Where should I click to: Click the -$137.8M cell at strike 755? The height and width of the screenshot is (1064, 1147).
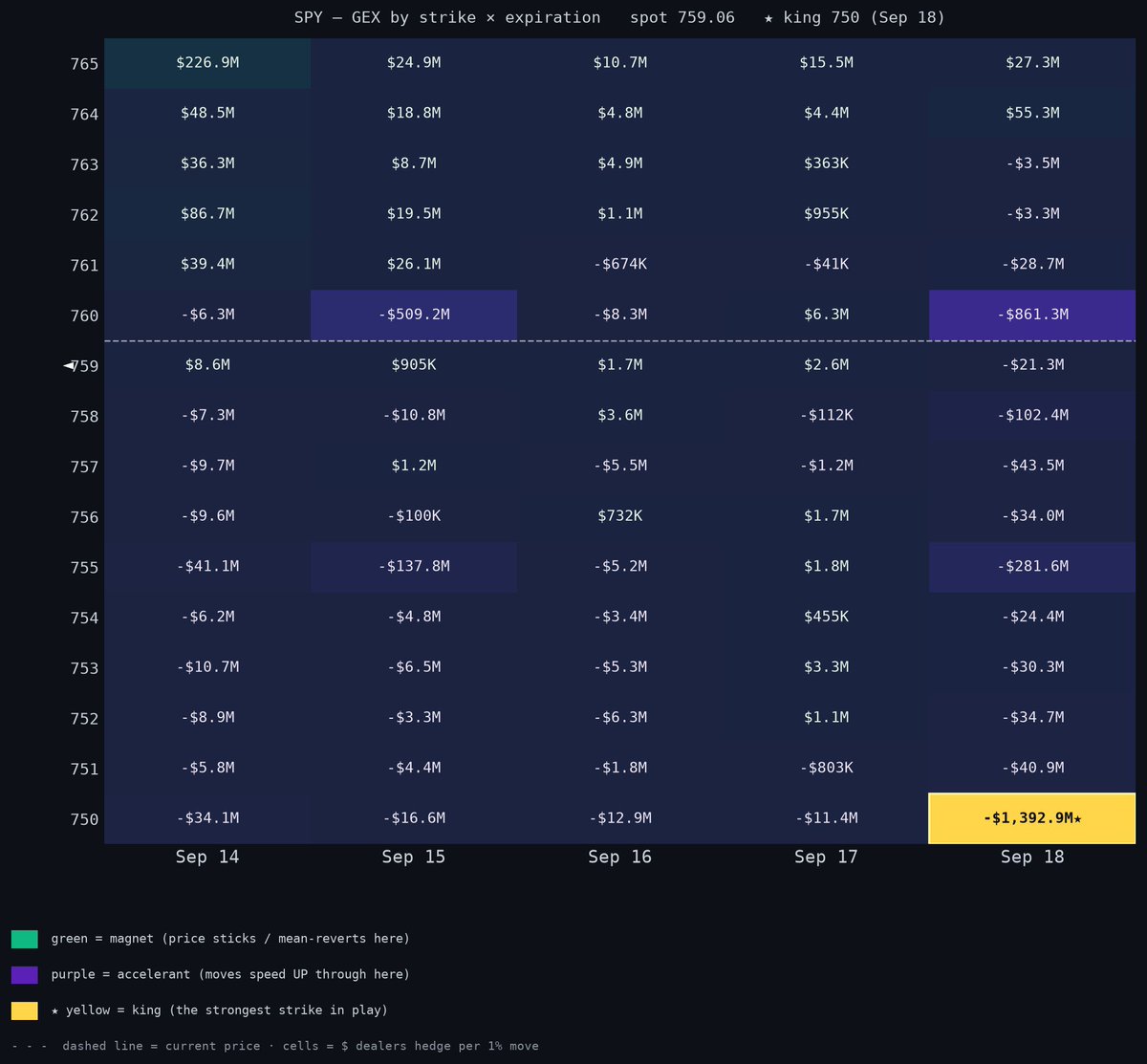click(x=414, y=567)
